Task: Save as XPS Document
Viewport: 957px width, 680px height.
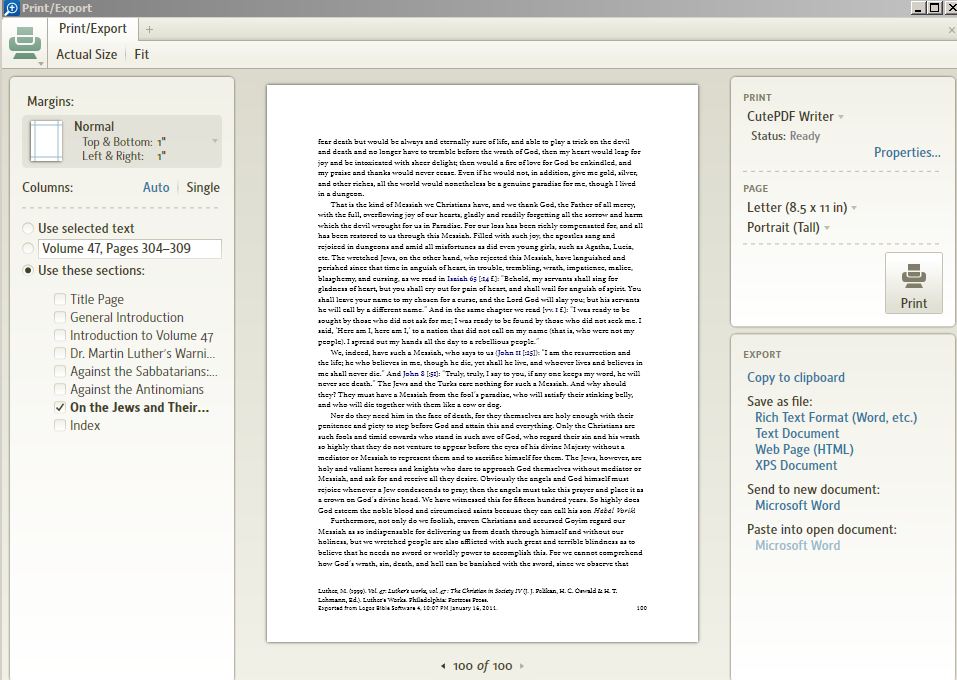Action: [x=796, y=465]
